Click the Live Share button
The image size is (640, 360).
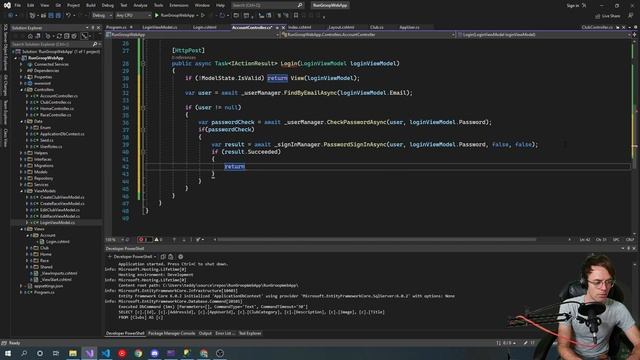[607, 16]
